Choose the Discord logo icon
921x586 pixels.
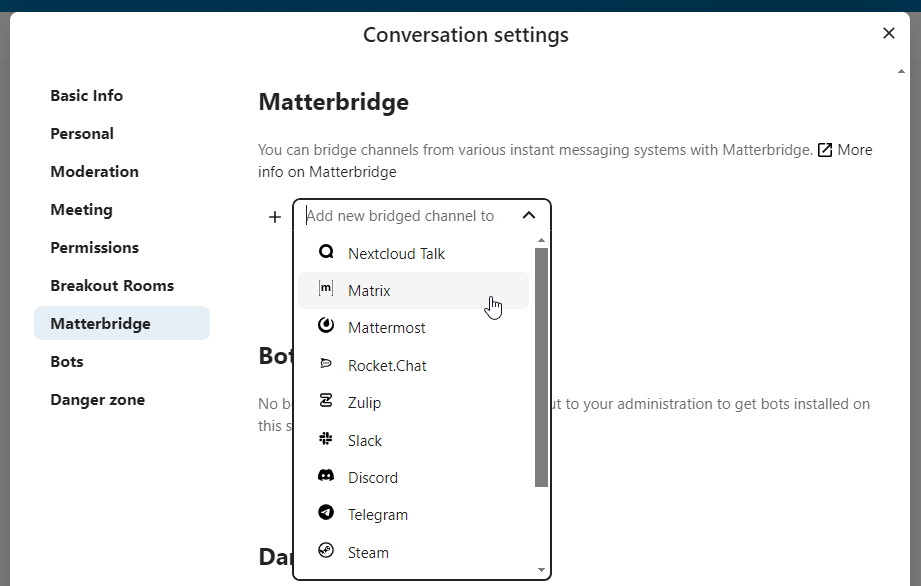325,477
